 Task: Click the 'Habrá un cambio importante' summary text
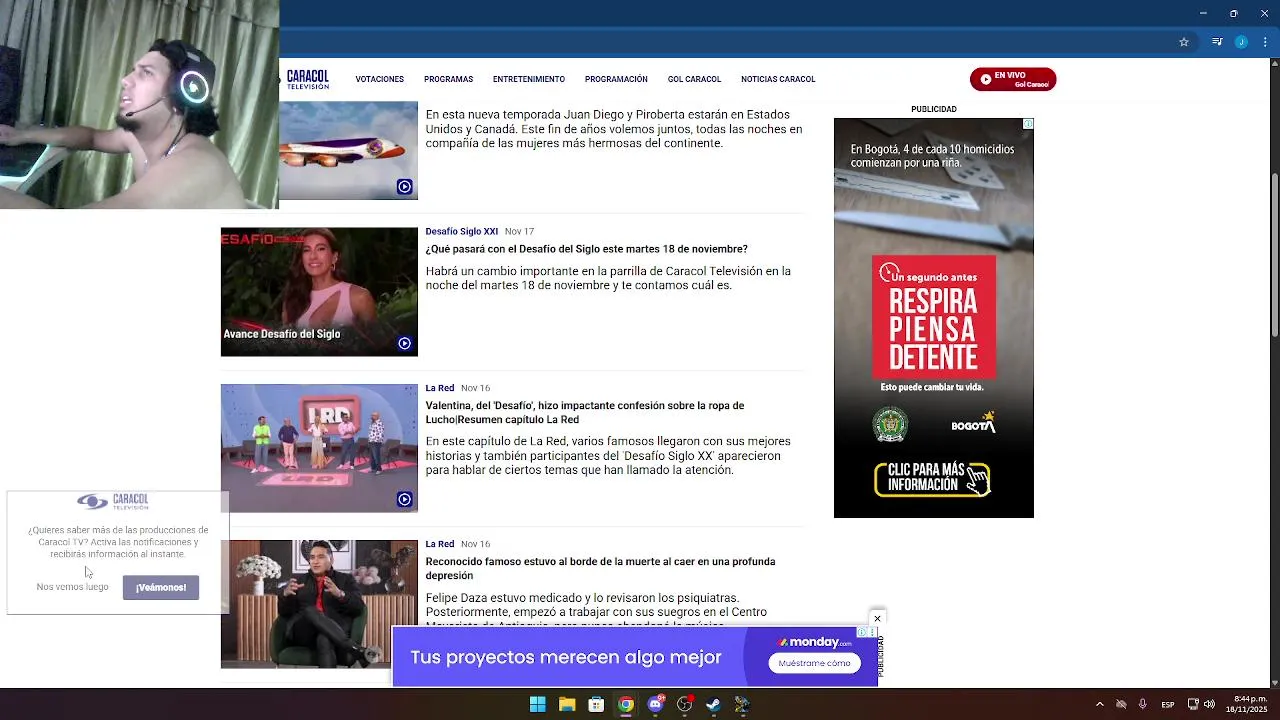point(608,278)
